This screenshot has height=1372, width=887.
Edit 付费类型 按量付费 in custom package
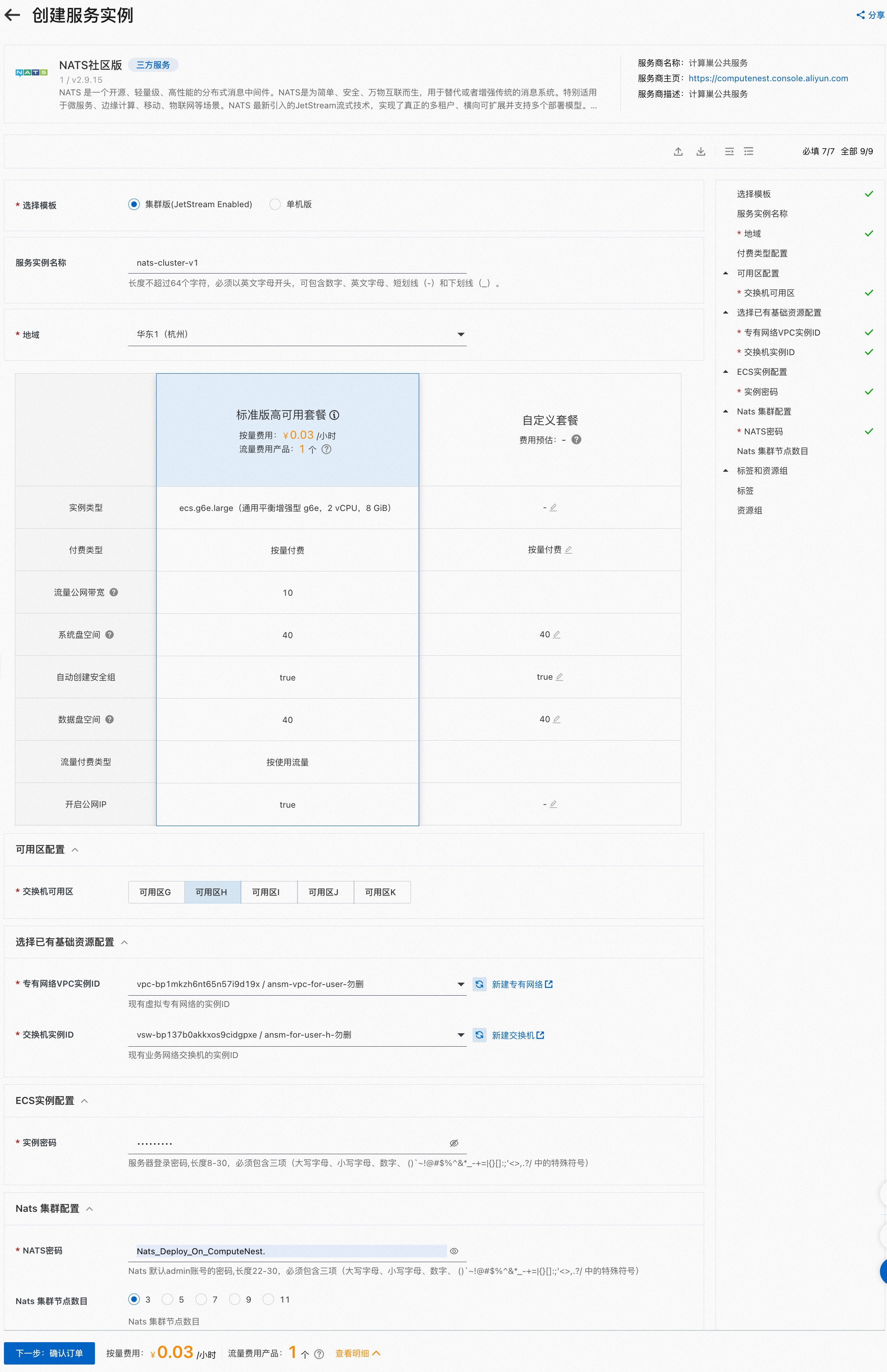coord(568,549)
